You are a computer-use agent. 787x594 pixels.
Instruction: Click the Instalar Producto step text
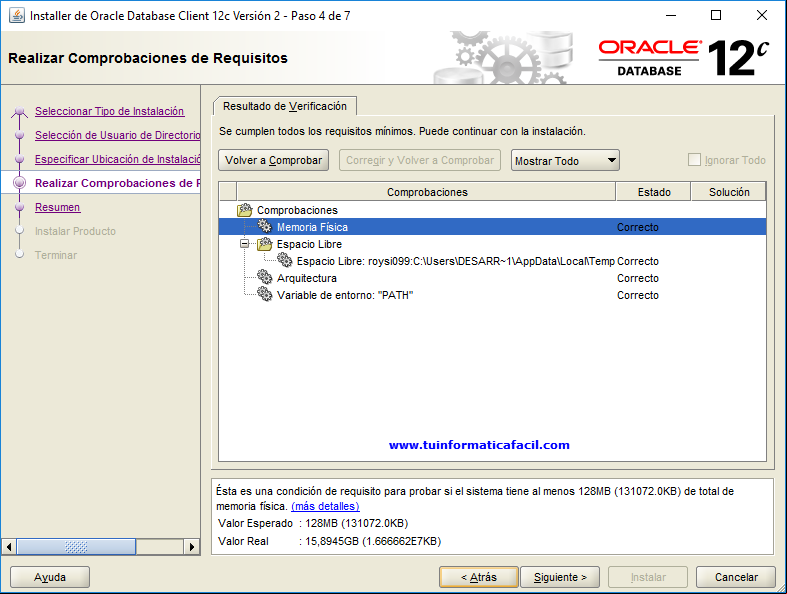(75, 231)
